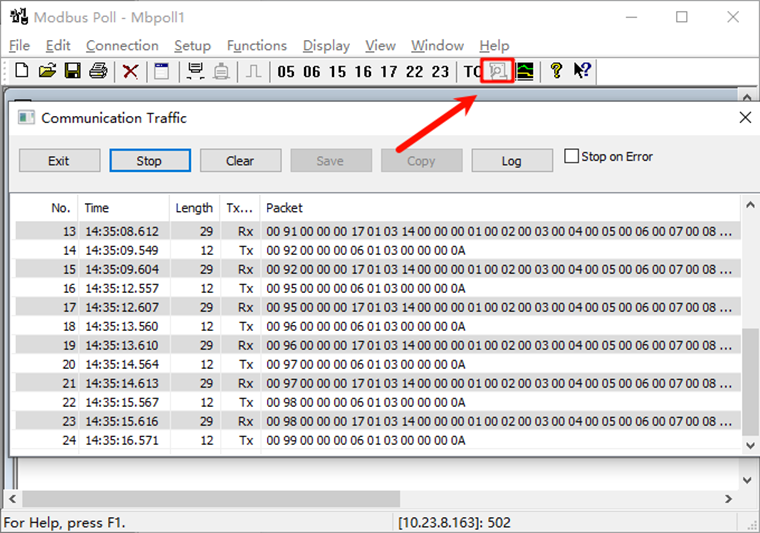760x533 pixels.
Task: Save with the floppy disk icon
Action: [73, 71]
